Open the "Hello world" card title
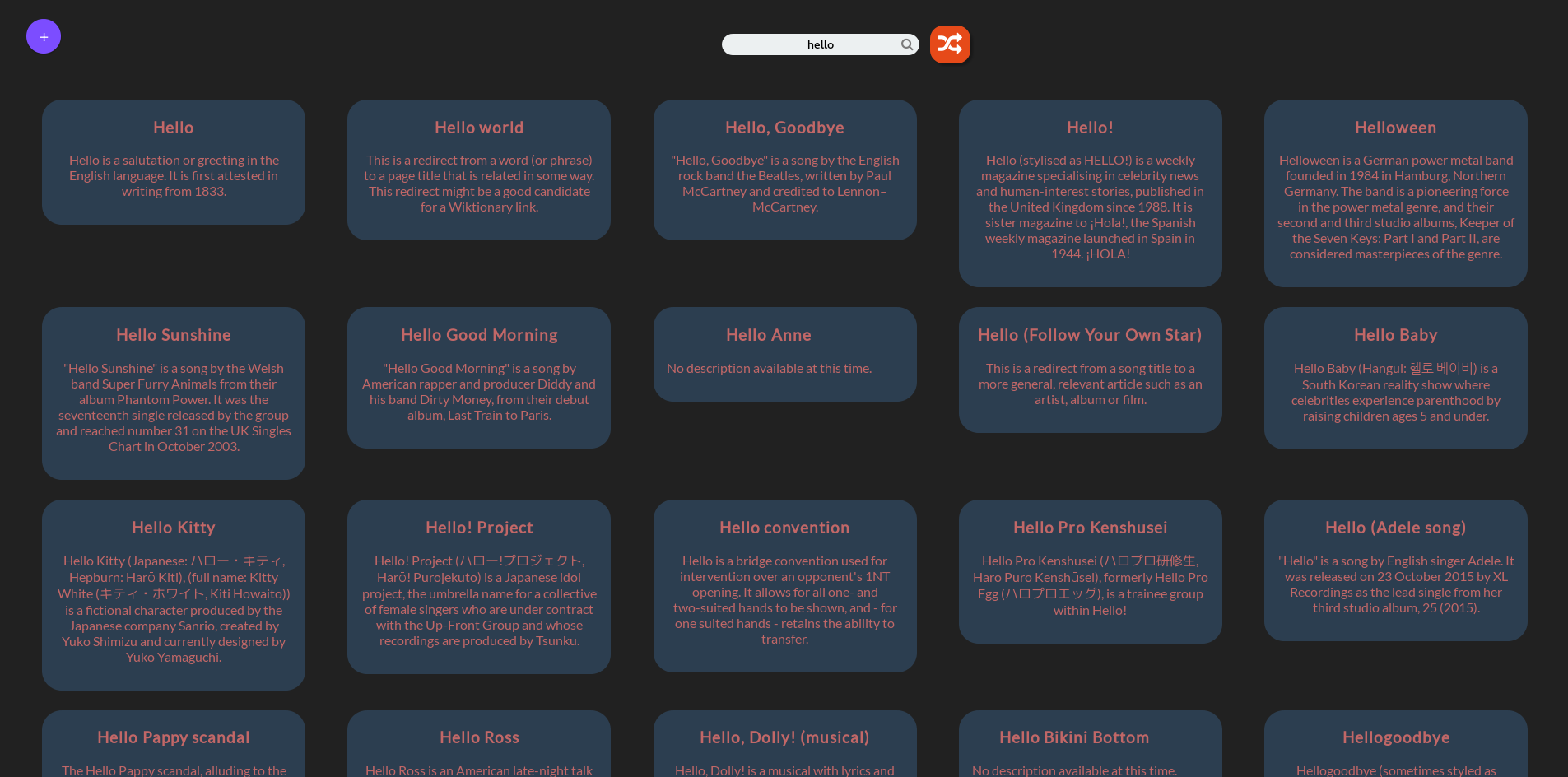Image resolution: width=1568 pixels, height=777 pixels. [x=479, y=128]
